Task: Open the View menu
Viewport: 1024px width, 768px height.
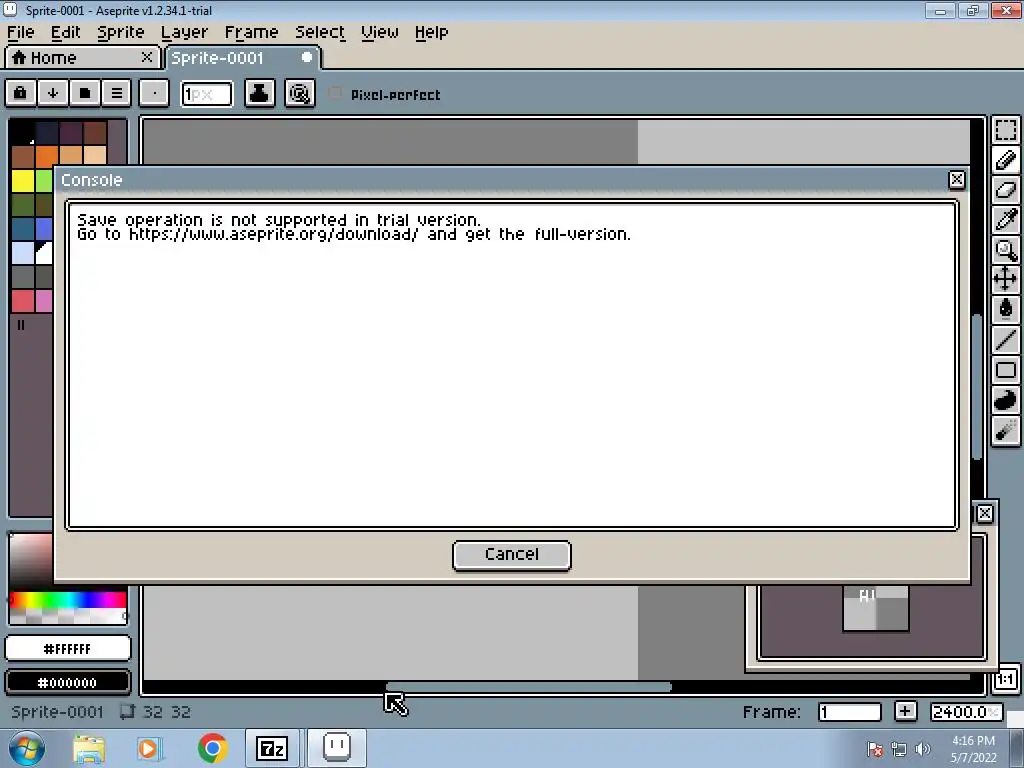Action: point(379,32)
